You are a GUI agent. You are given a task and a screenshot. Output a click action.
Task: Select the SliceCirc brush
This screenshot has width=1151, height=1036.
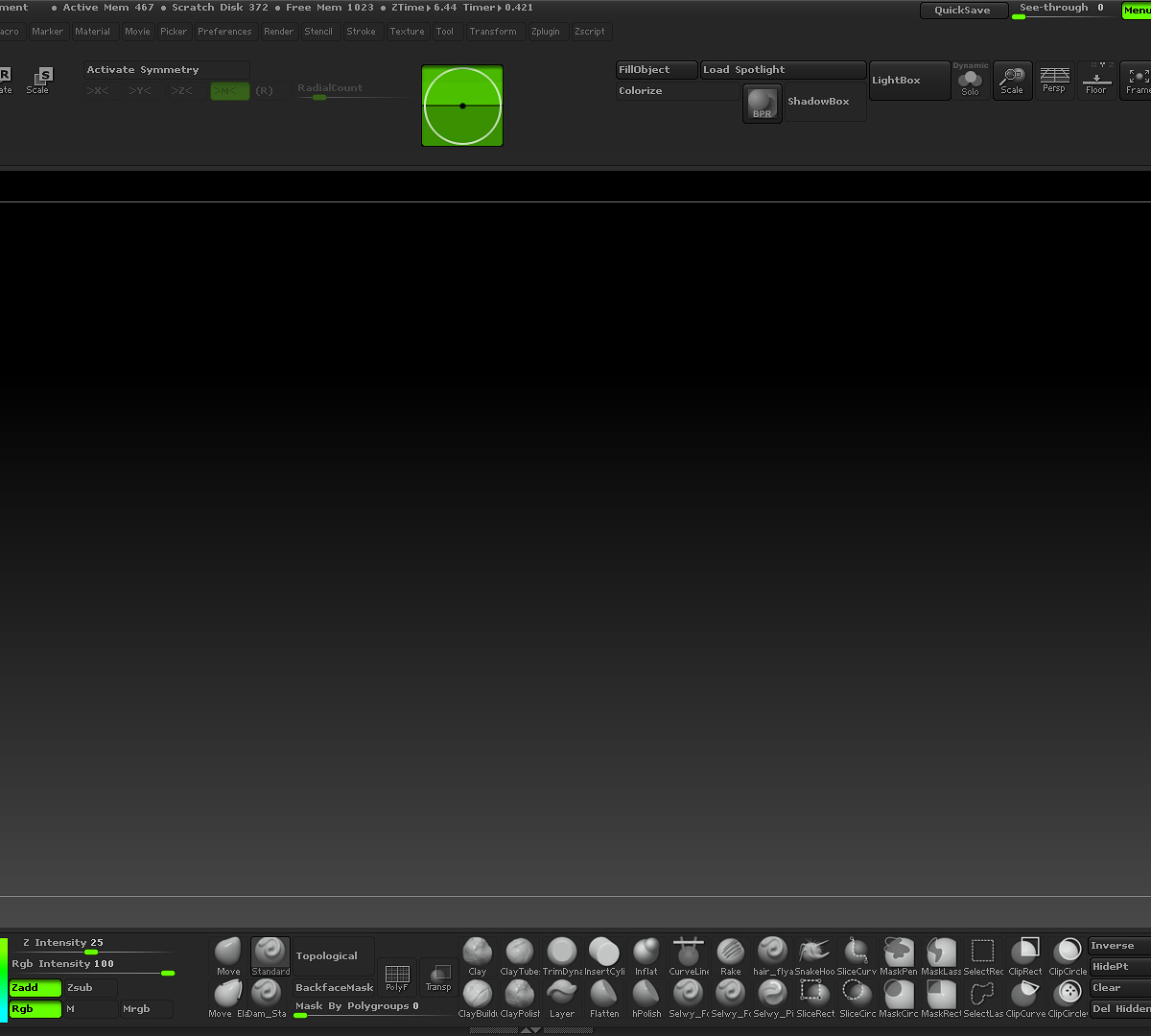(x=857, y=999)
